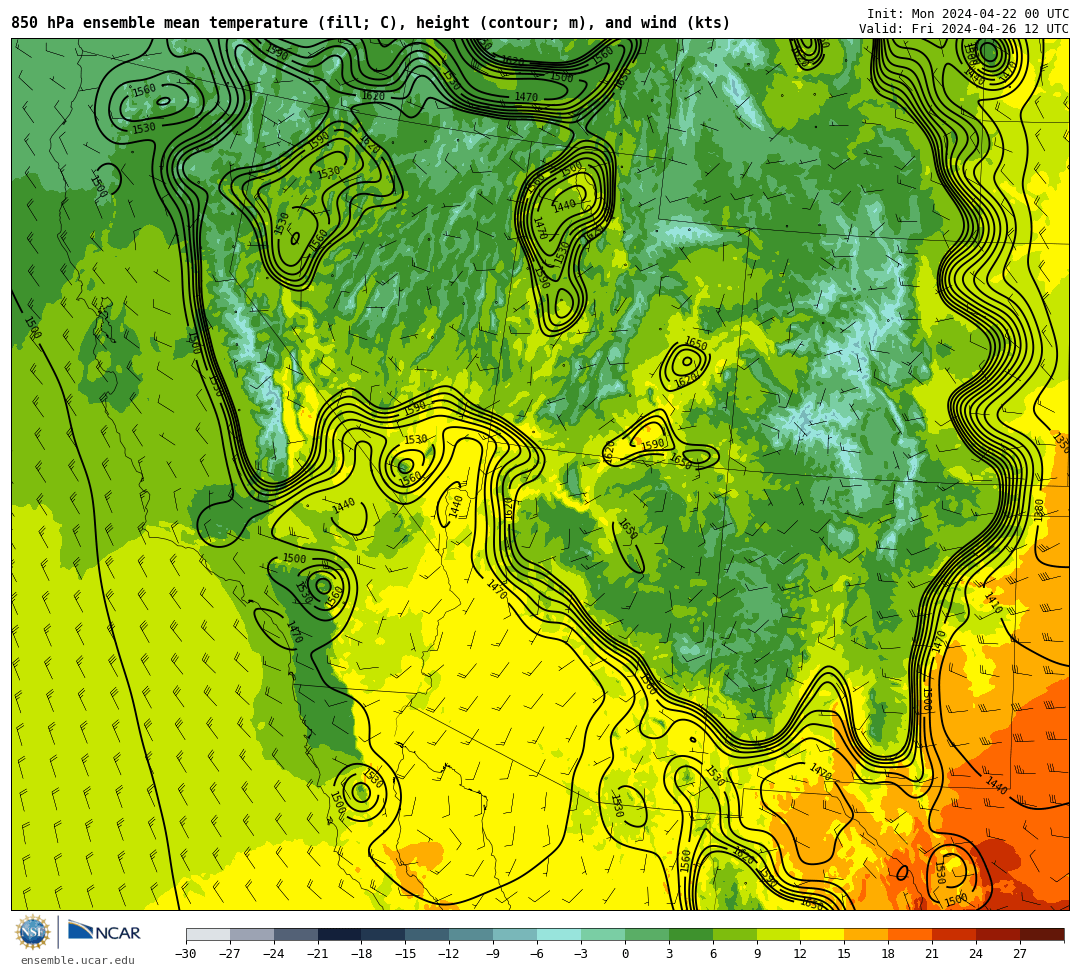
Task: Pick the colorbar swatch between -15 and -12
Action: (427, 934)
